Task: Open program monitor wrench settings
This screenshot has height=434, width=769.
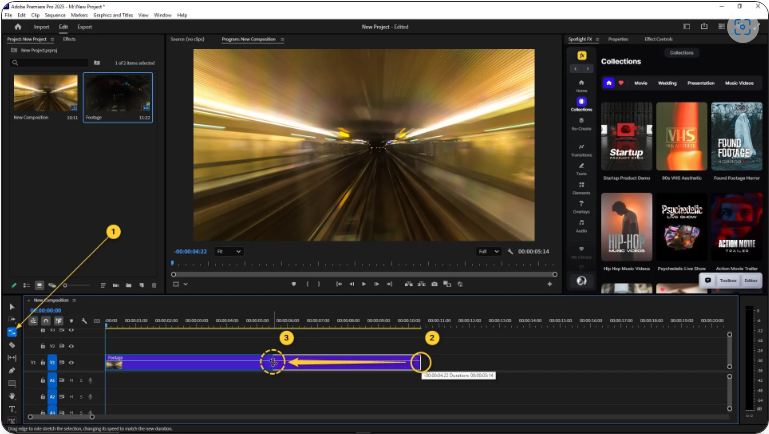Action: (x=510, y=252)
